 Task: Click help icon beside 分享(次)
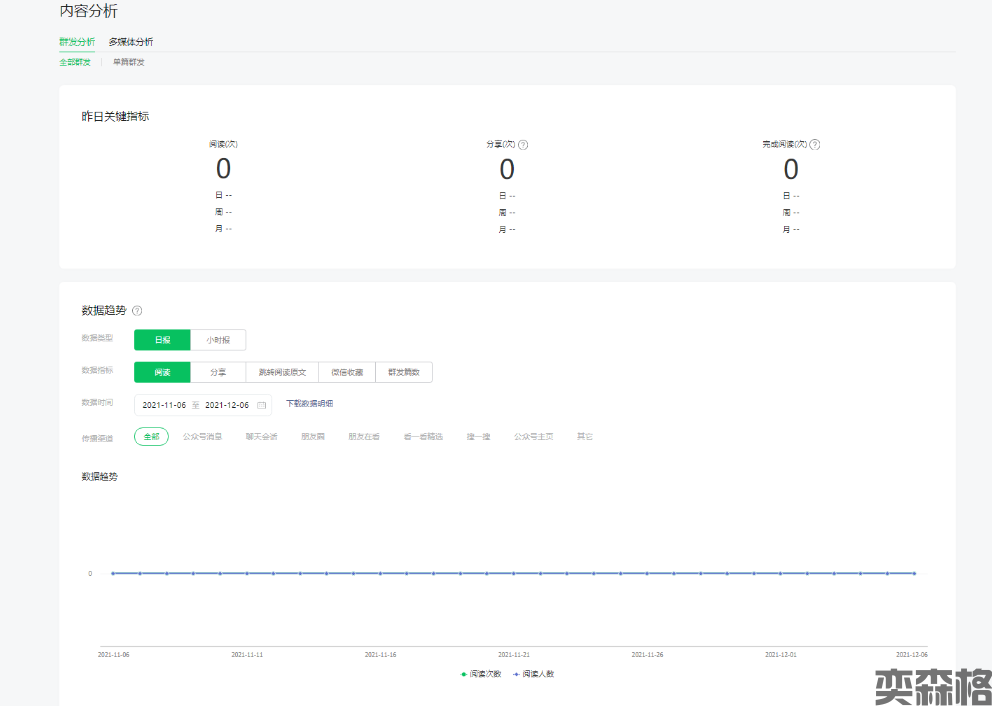(523, 145)
